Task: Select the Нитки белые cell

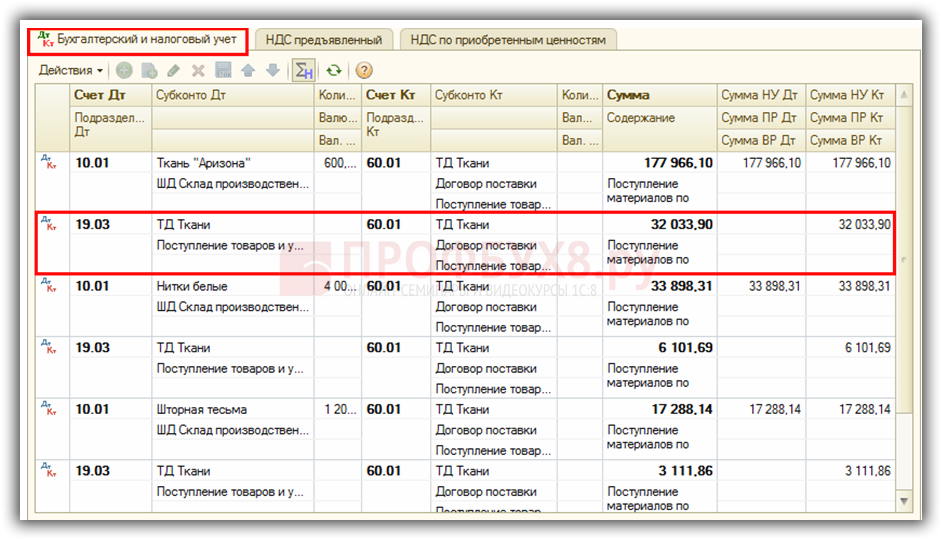Action: pos(233,286)
